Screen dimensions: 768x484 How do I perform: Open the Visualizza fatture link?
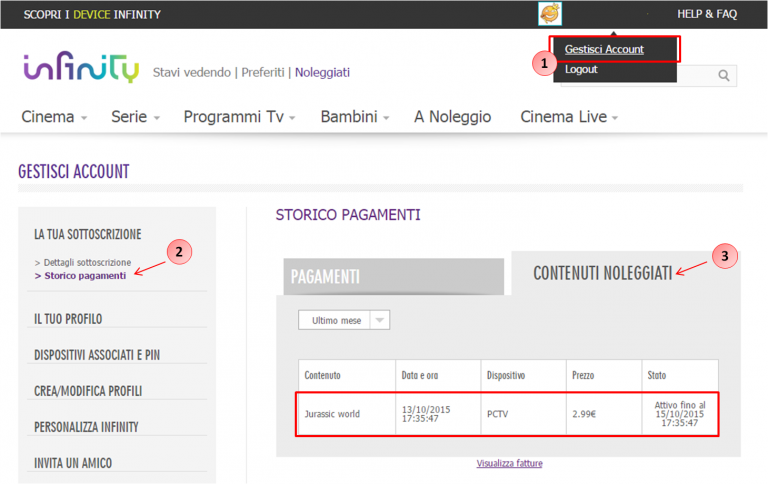point(509,463)
